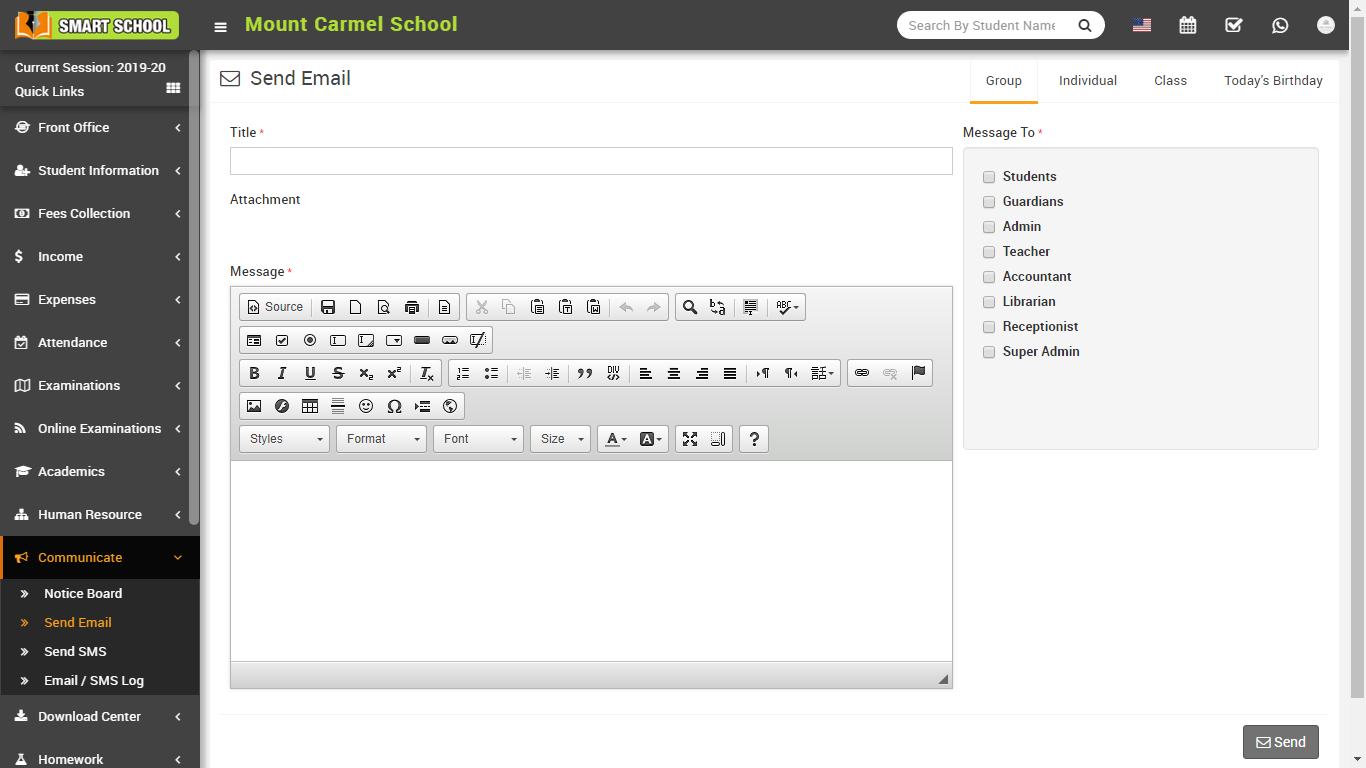Click the Bold formatting icon
The height and width of the screenshot is (768, 1366).
(254, 373)
